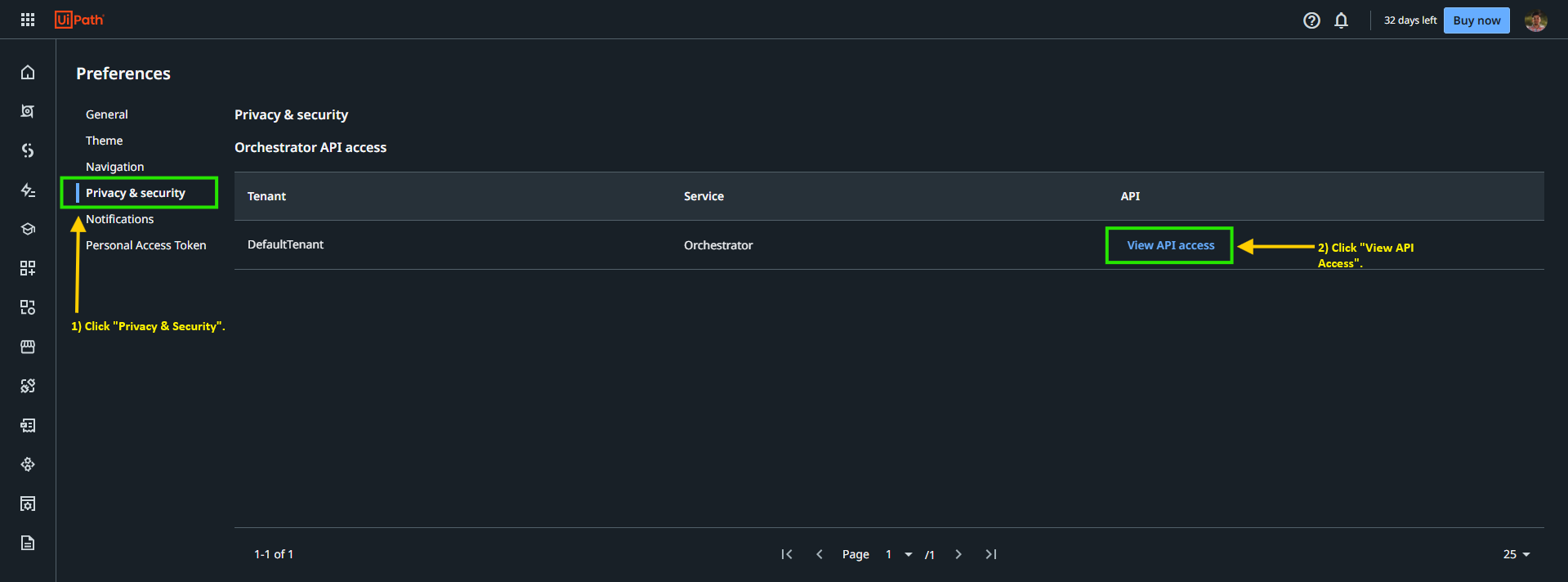Go to the last page of results
The image size is (1568, 582).
click(x=991, y=554)
